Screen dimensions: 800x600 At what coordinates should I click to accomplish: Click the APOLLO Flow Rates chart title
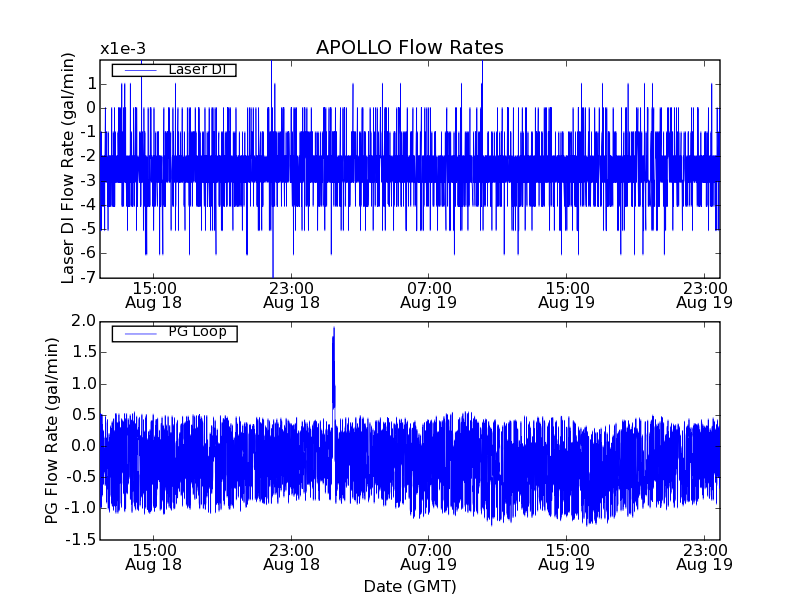tap(409, 48)
